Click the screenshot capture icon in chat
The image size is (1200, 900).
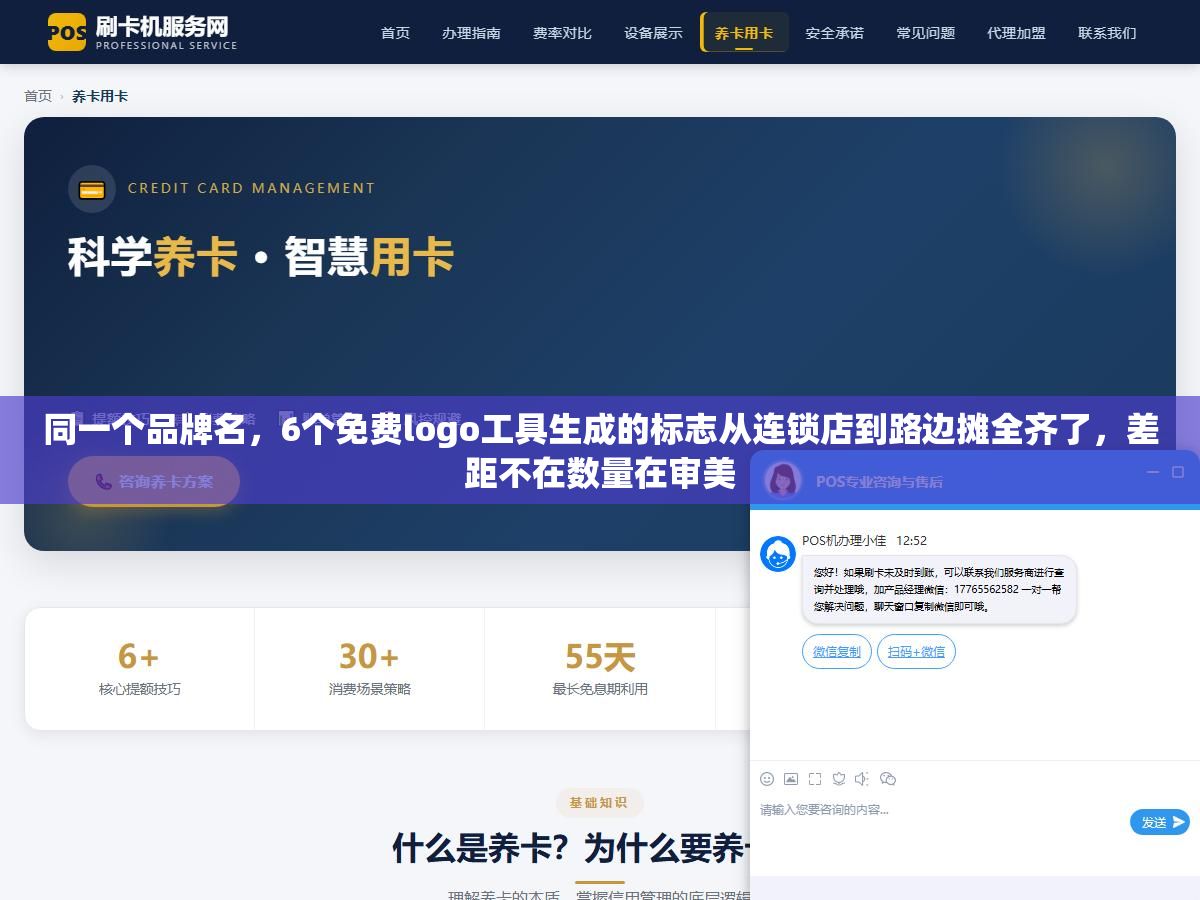[815, 779]
